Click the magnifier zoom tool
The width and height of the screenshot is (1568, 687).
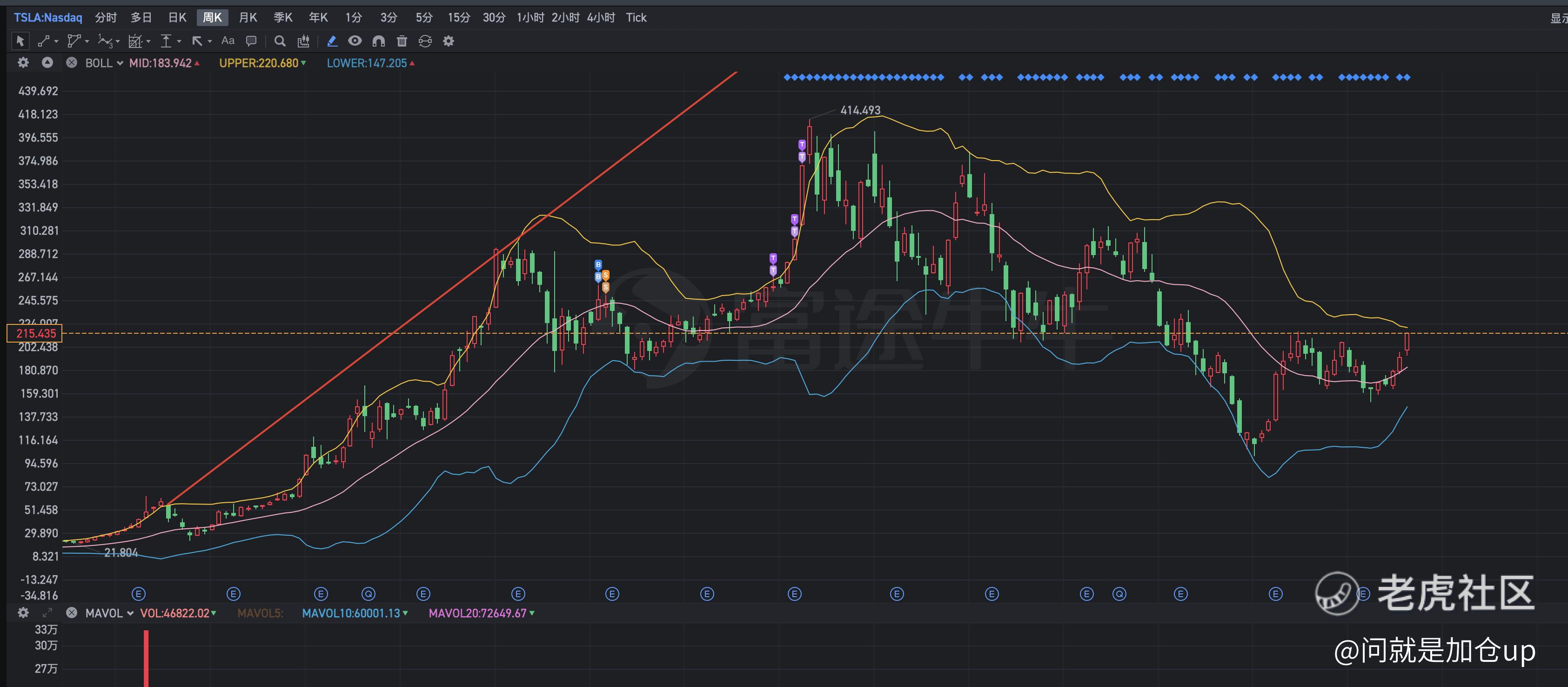tap(280, 41)
